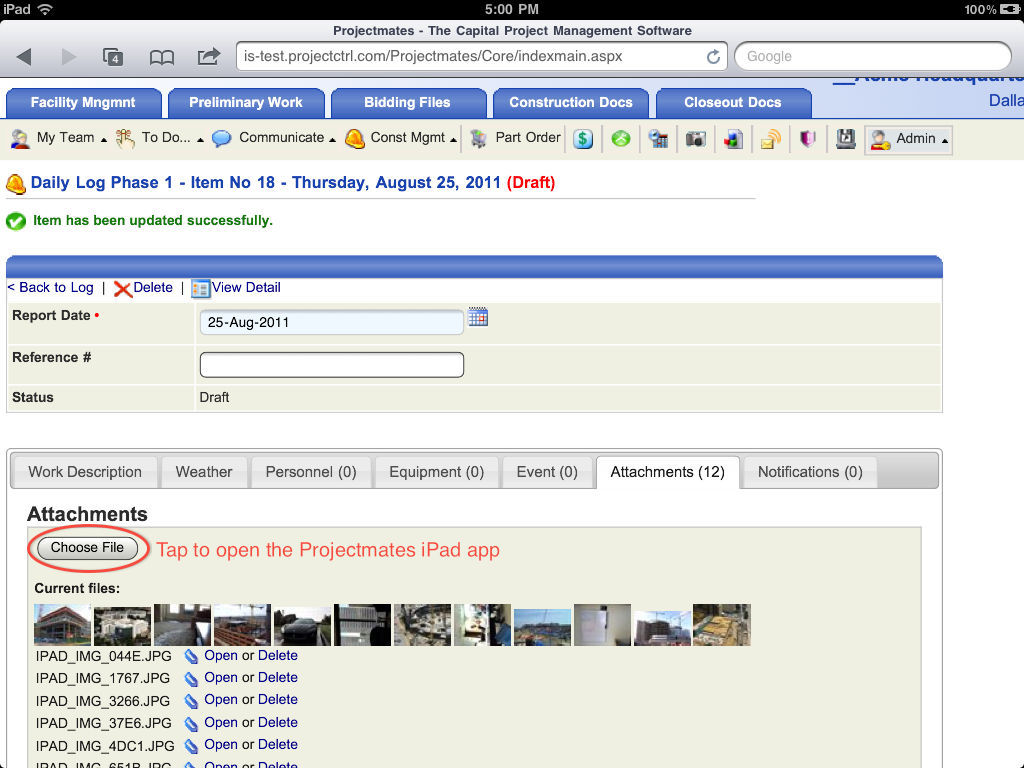
Task: Click the floppy disk shortcut icon
Action: [x=846, y=138]
